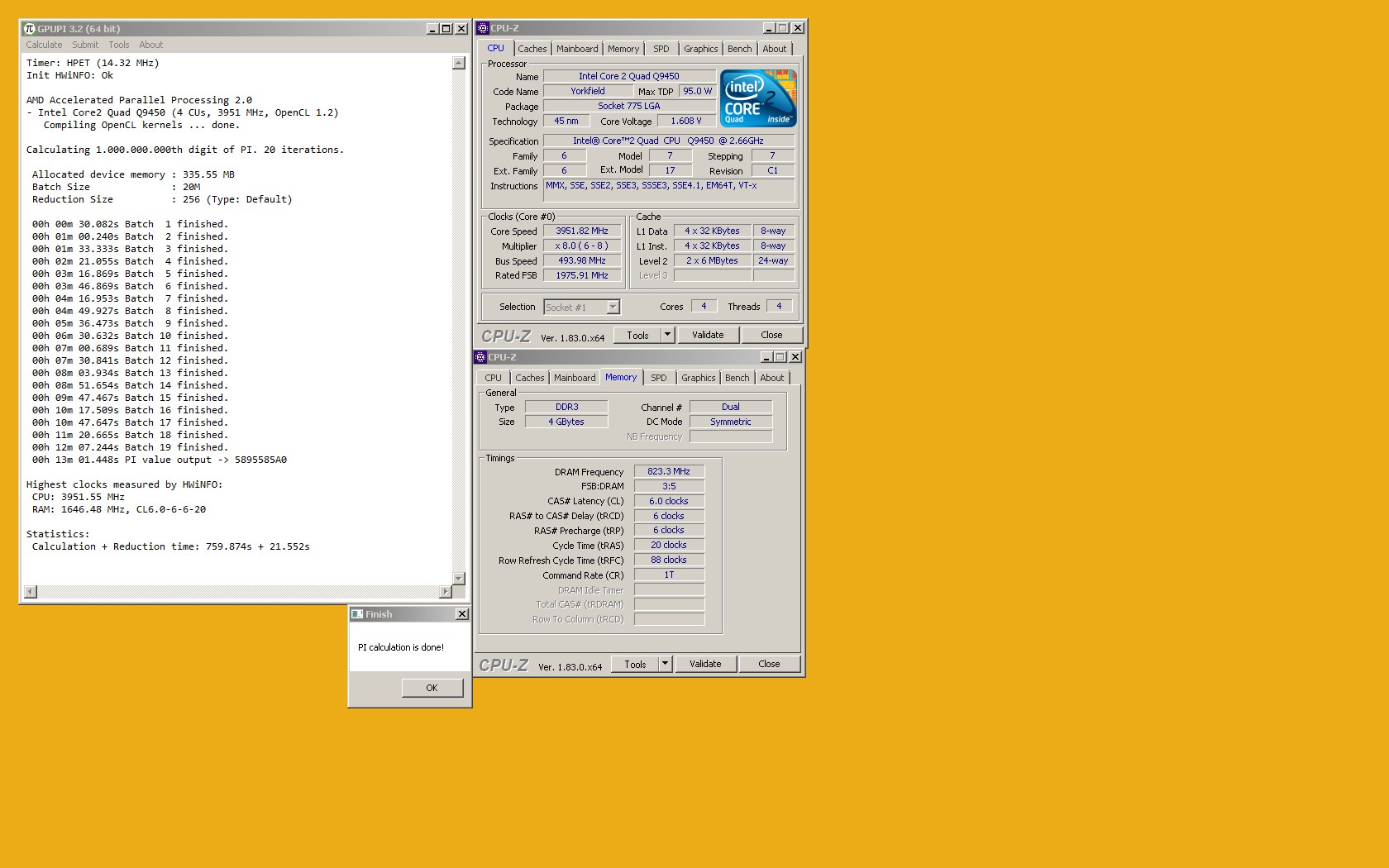Screen dimensions: 1389x868
Task: Click the DRAM Frequency value 823.3 MHz
Action: (x=669, y=471)
